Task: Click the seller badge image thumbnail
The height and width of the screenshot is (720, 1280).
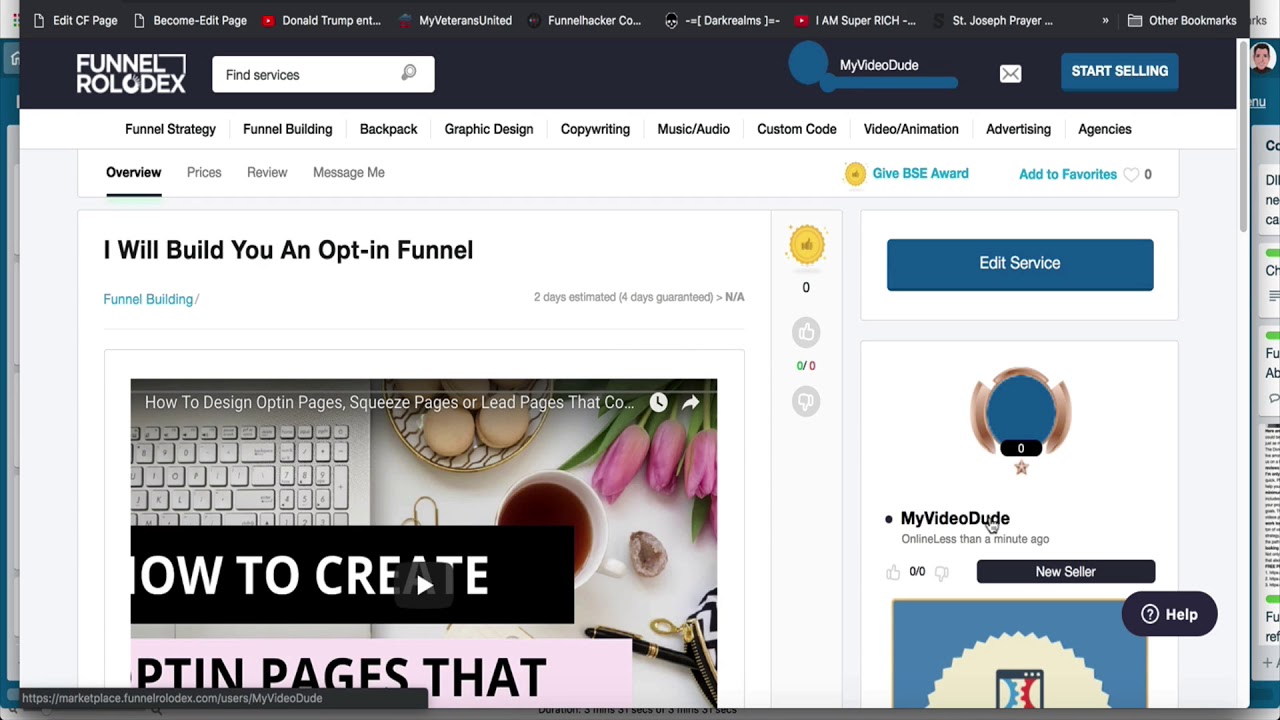Action: click(1020, 654)
